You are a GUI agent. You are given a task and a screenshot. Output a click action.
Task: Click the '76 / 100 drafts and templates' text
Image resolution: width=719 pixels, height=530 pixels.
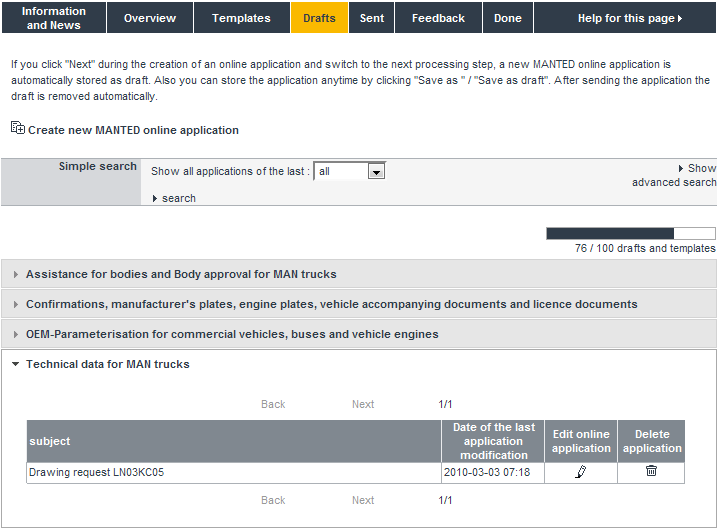[x=645, y=248]
